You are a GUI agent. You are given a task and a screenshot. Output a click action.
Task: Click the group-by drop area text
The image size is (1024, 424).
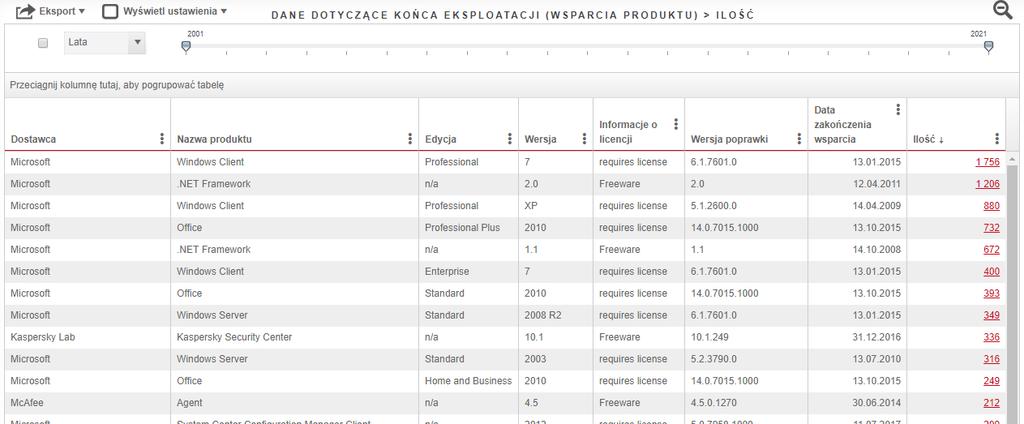pyautogui.click(x=117, y=86)
